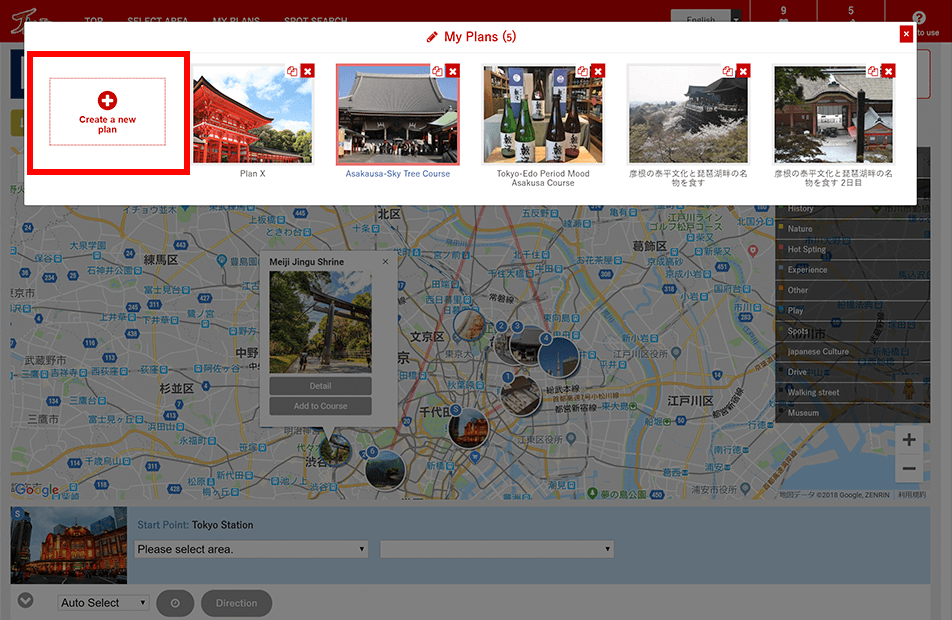Open the 利用規約 map terms link

(x=913, y=495)
